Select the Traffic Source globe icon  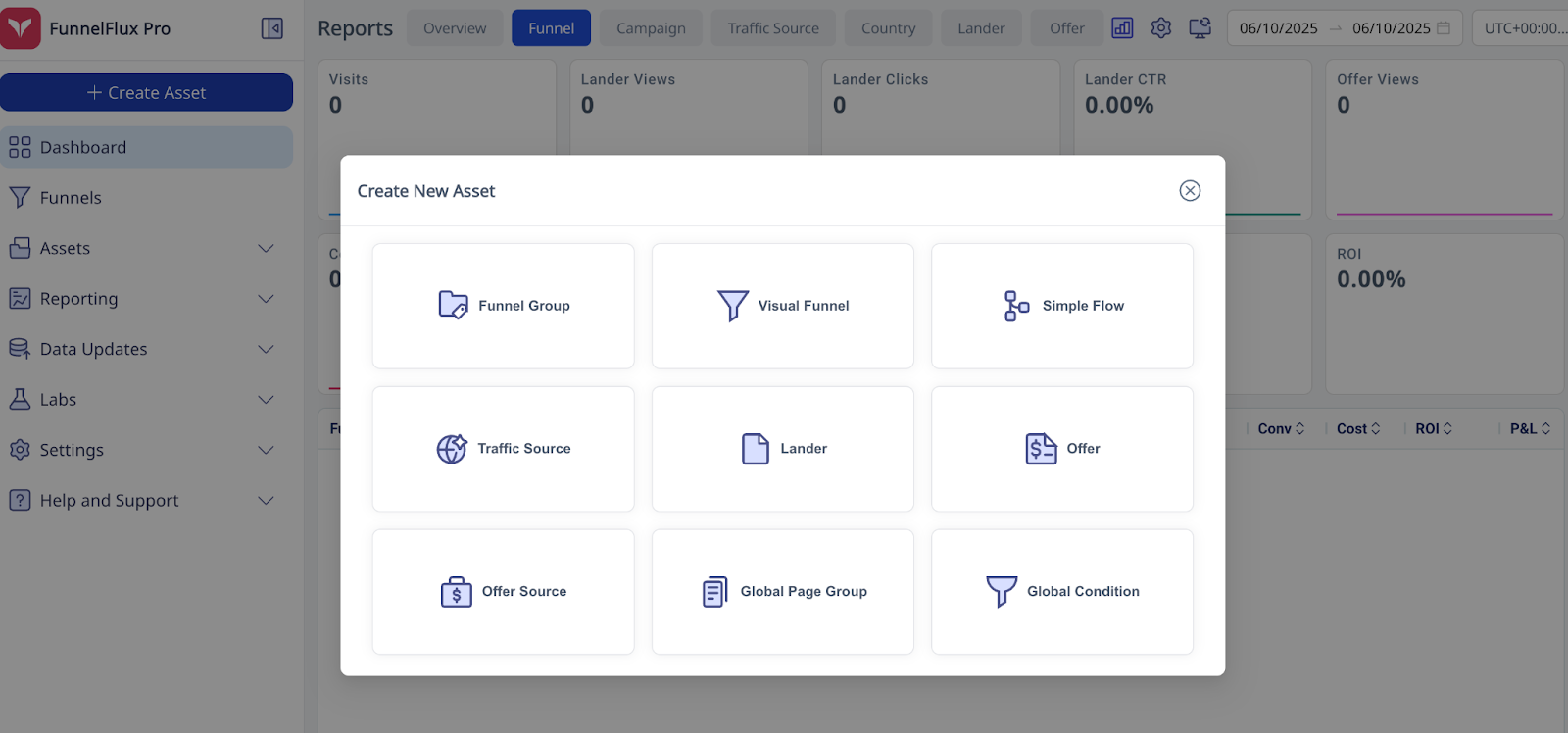coord(452,449)
